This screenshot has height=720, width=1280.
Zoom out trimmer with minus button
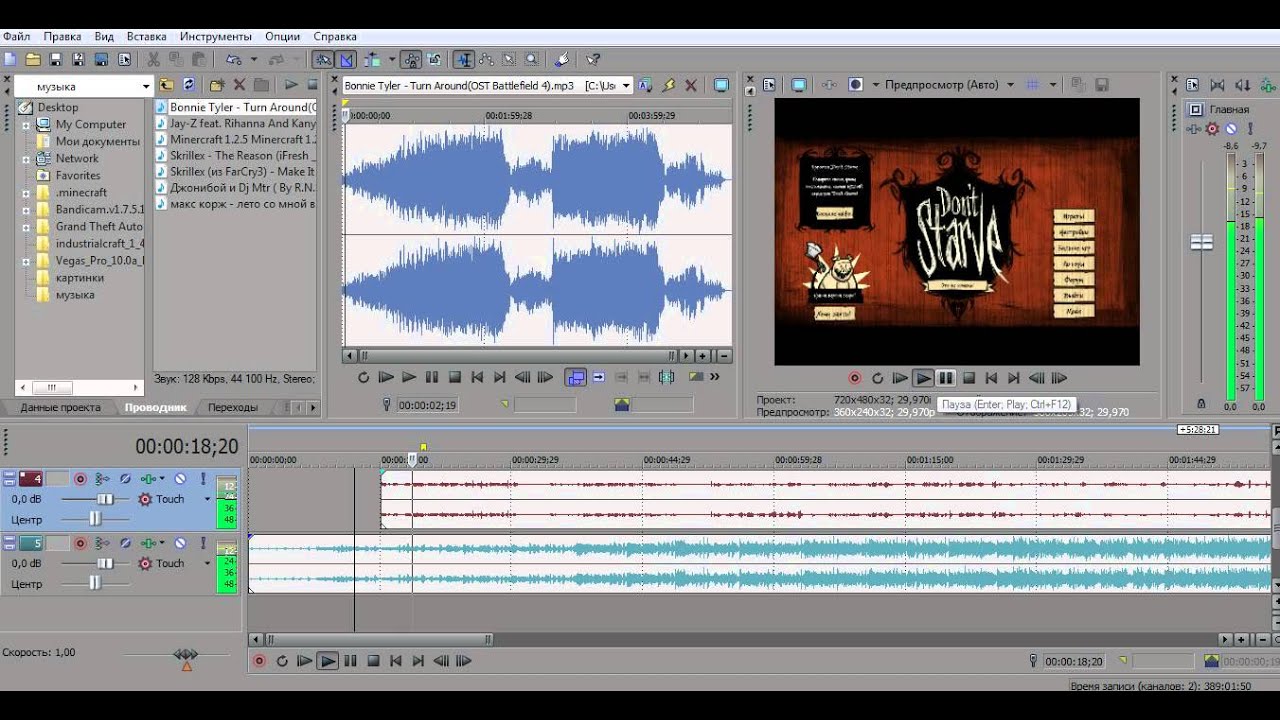click(x=724, y=355)
